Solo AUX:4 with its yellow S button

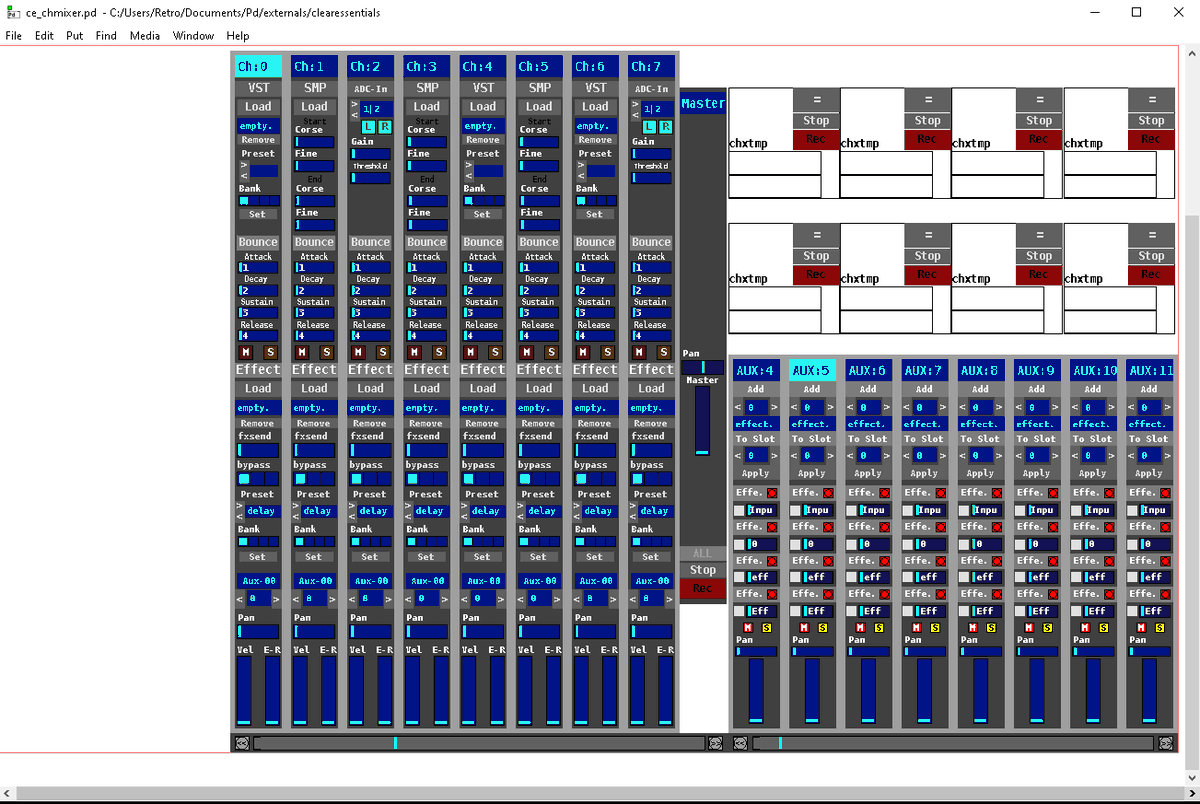(768, 627)
